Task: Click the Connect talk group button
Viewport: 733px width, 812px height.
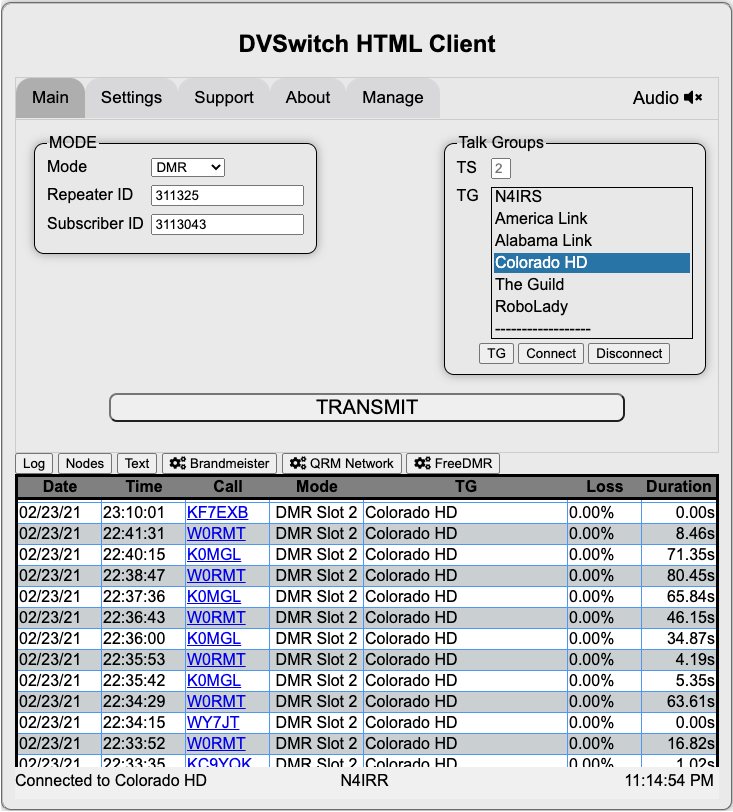Action: (551, 353)
